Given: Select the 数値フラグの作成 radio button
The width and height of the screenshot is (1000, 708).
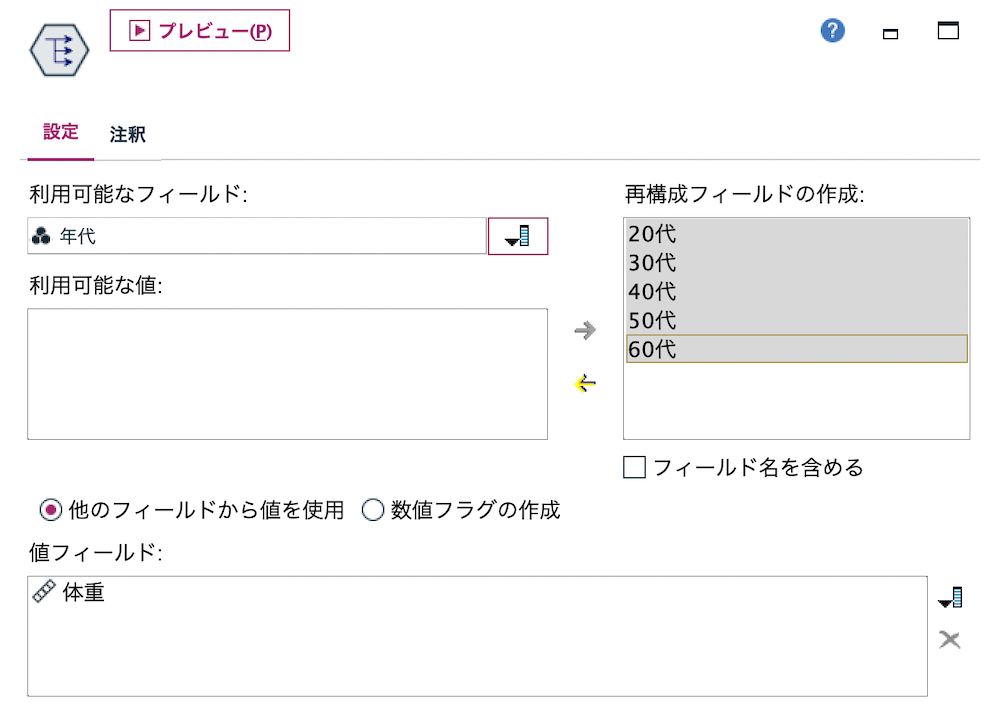Looking at the screenshot, I should 373,510.
